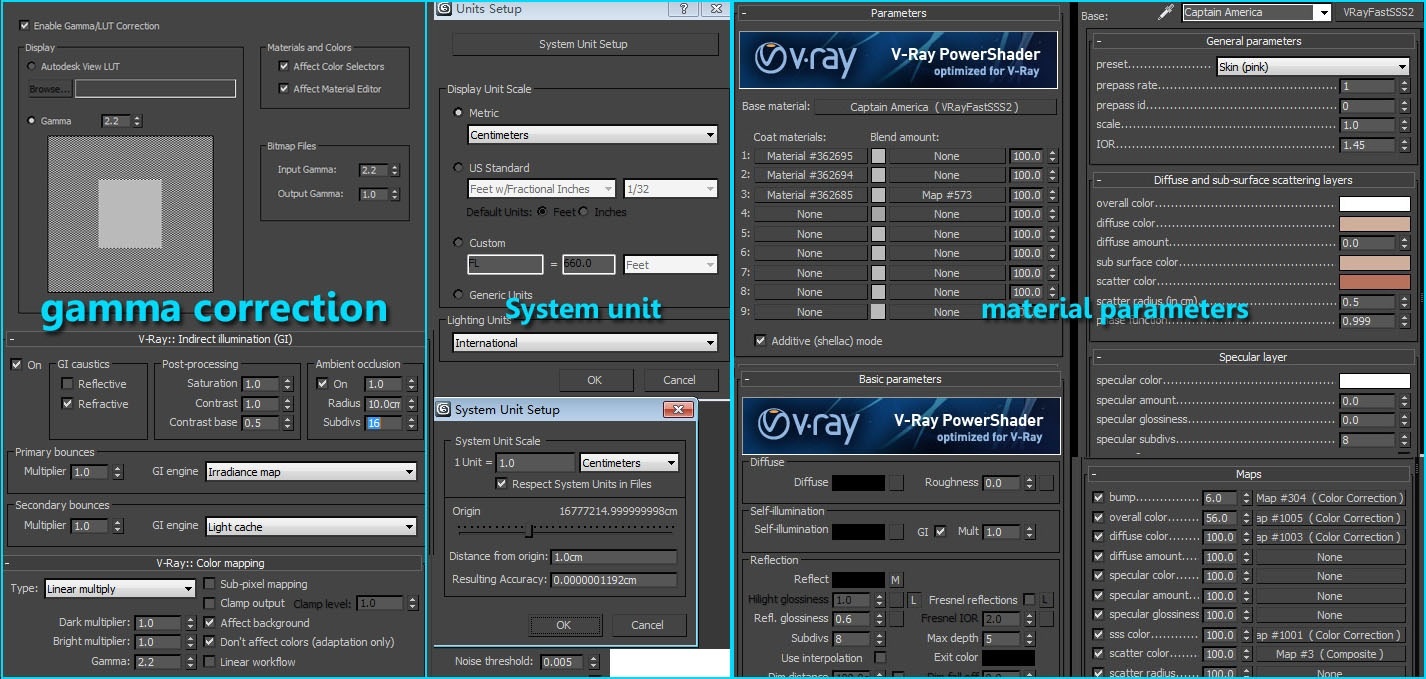The image size is (1426, 679).
Task: Open the Exit color black swatch
Action: [1008, 658]
